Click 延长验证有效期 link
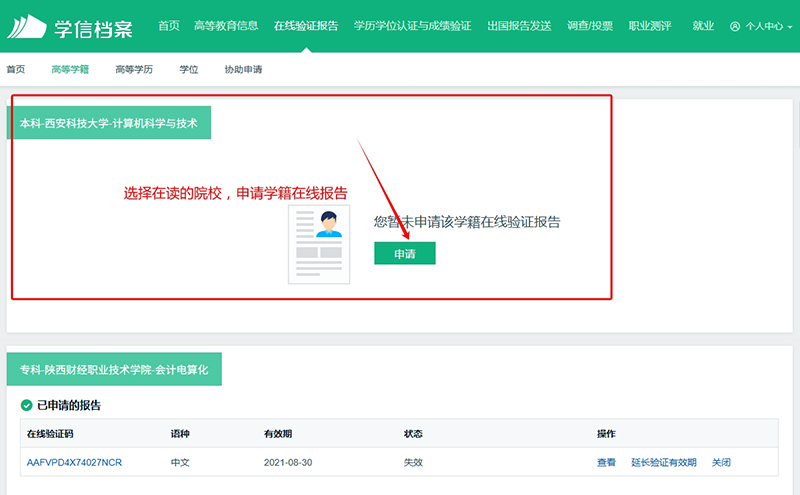Image resolution: width=800 pixels, height=495 pixels. point(664,462)
